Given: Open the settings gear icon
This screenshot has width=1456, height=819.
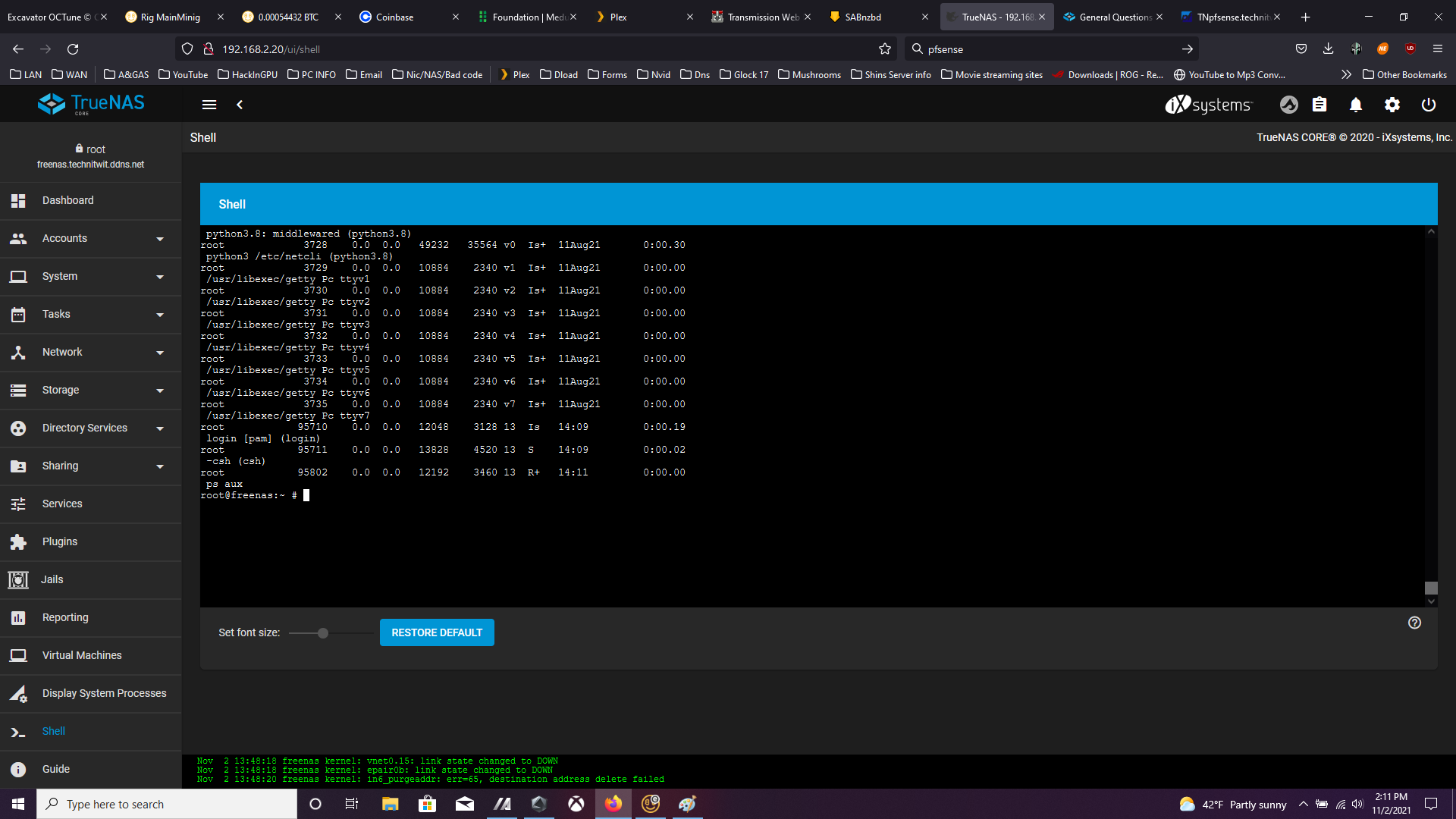Looking at the screenshot, I should (1392, 105).
